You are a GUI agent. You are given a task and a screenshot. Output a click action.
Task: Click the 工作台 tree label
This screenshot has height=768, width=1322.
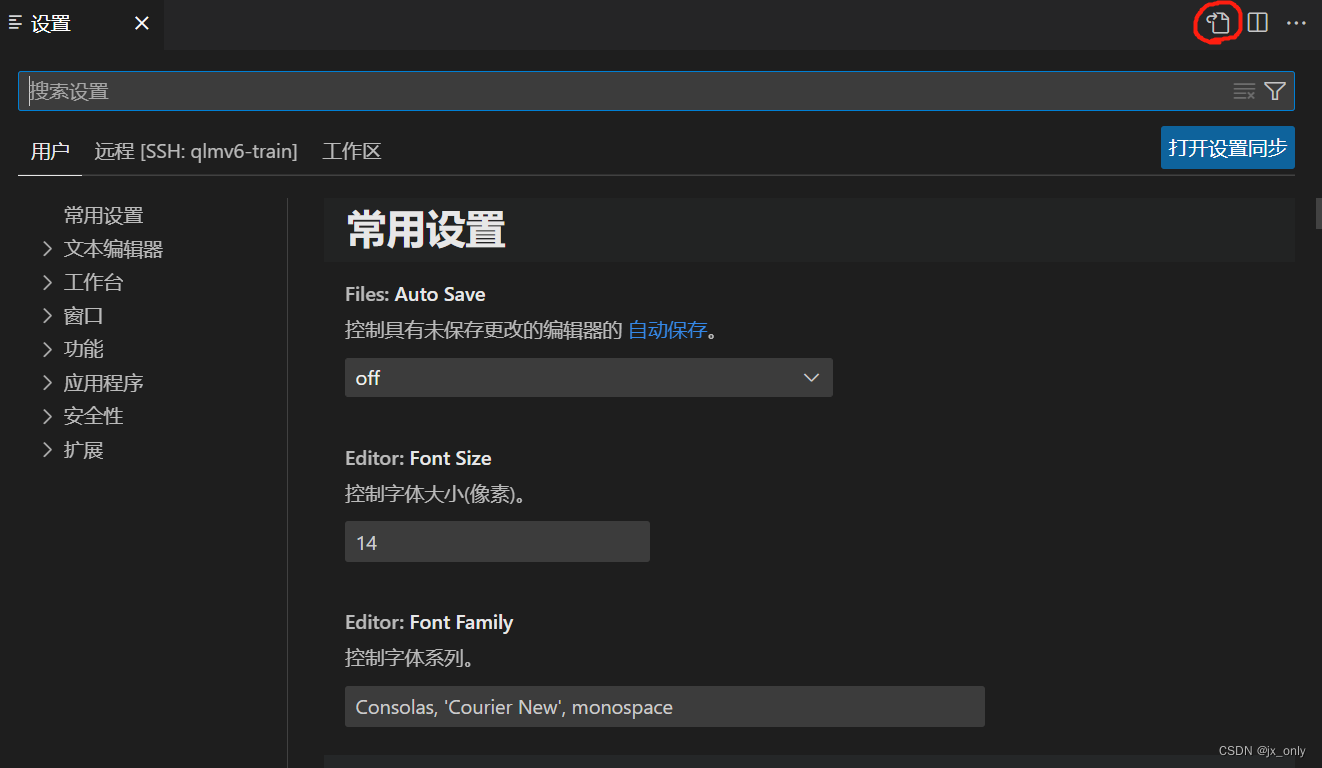(x=94, y=282)
